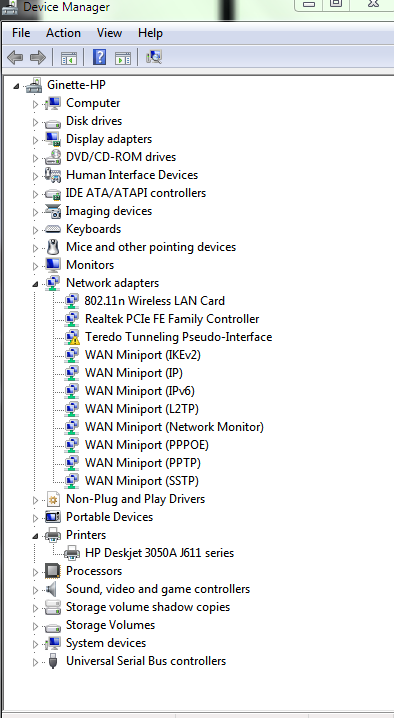The height and width of the screenshot is (718, 394).
Task: Select 802.11n Wireless LAN Card
Action: (154, 301)
